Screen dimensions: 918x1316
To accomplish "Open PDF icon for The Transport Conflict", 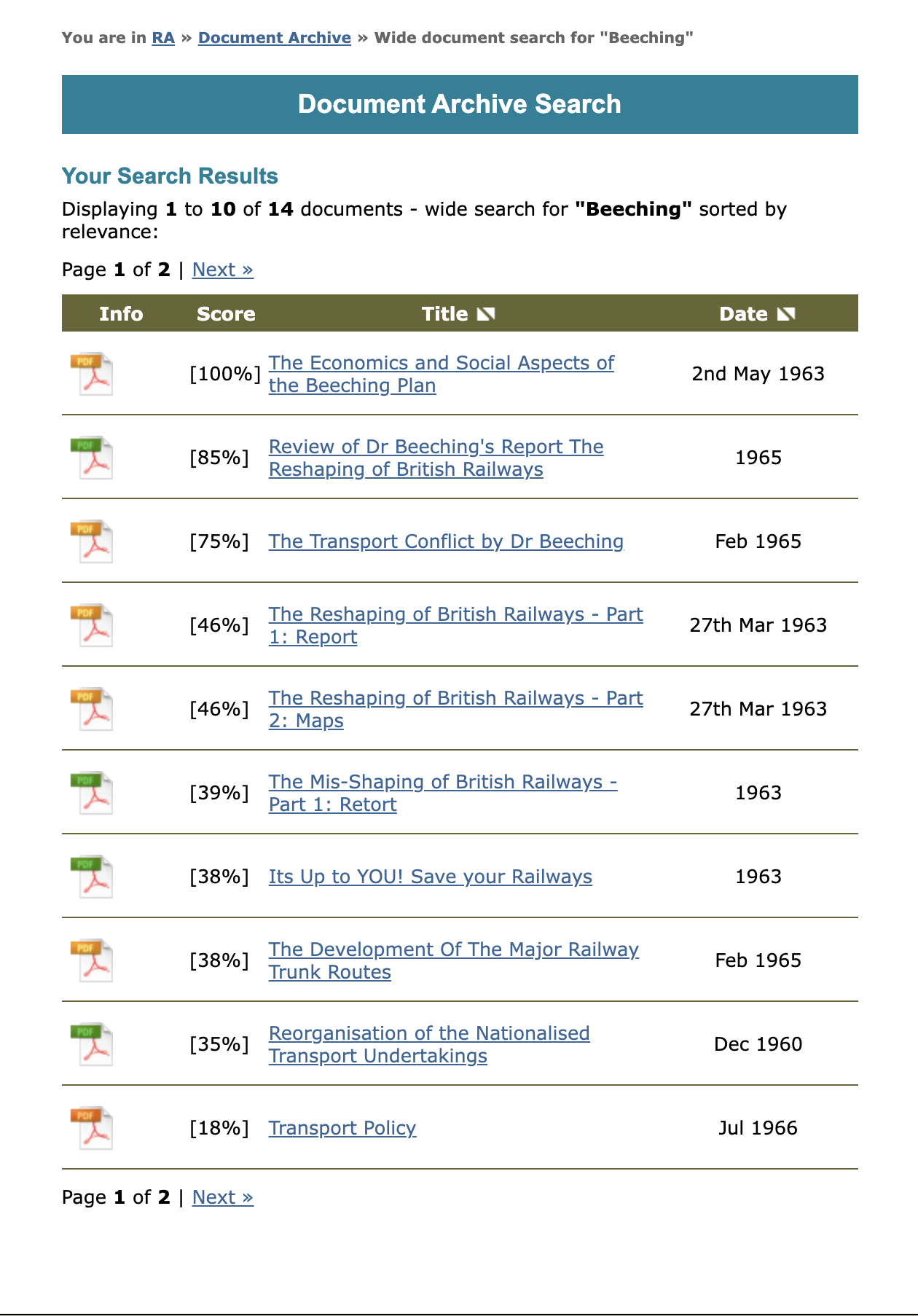I will [x=92, y=541].
